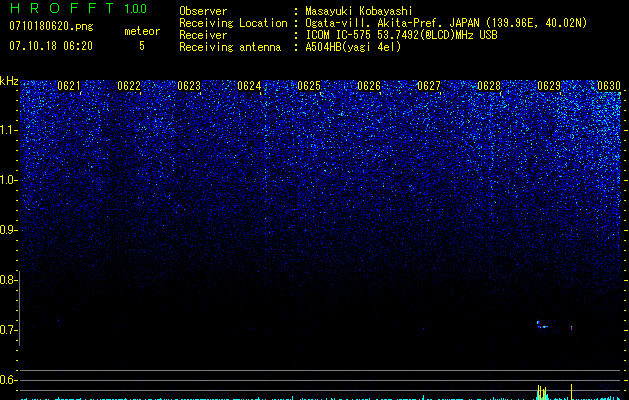
Task: Click the 0627 time marker
Action: coord(429,86)
